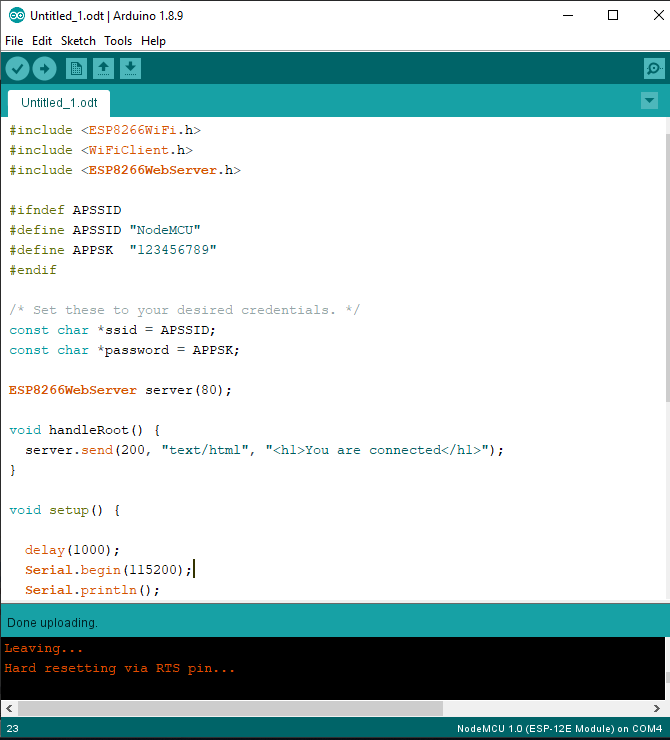670x740 pixels.
Task: Select the Untitled_1.odt sketch tab
Action: click(x=59, y=103)
